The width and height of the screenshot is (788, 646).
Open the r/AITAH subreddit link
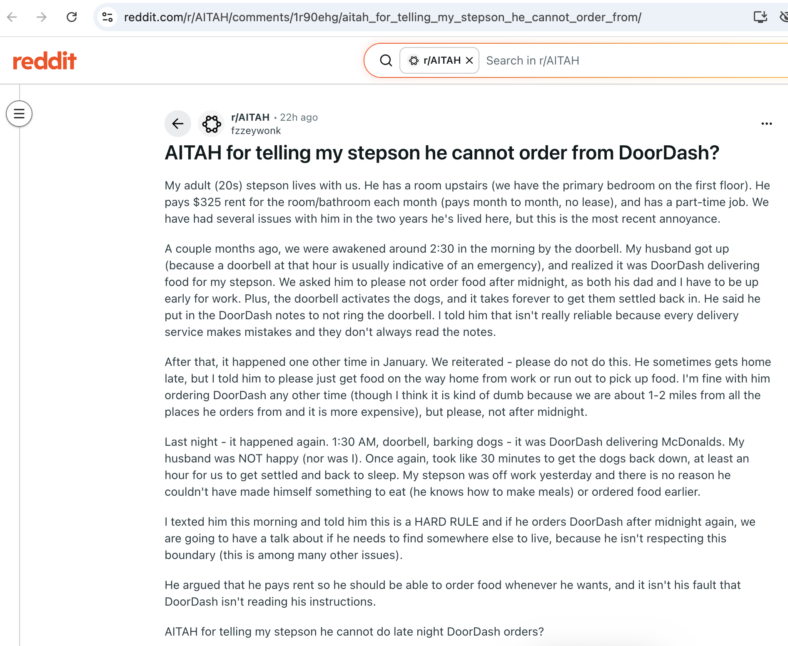point(250,117)
